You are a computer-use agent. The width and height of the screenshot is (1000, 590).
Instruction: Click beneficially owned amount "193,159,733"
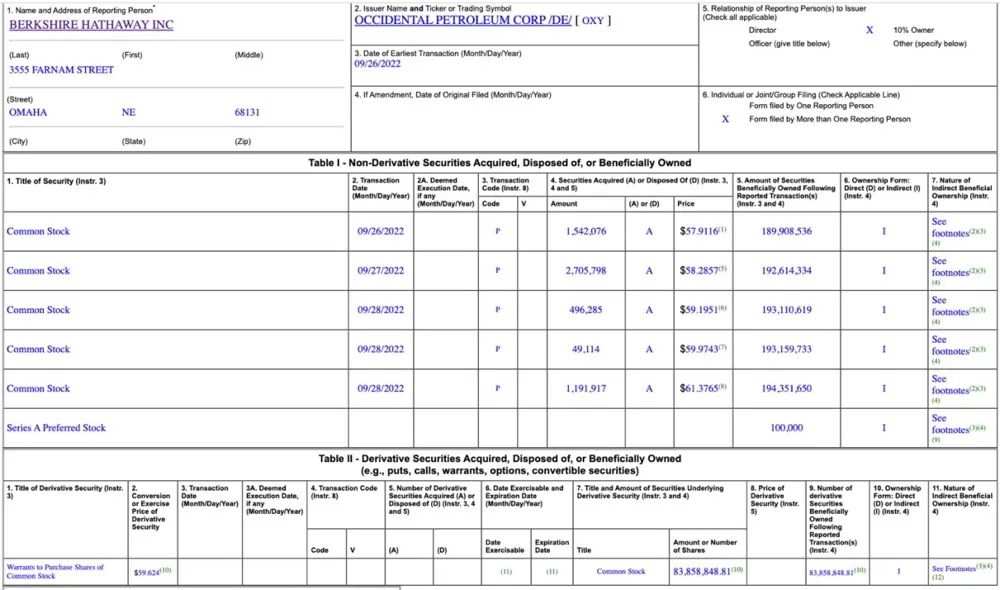click(787, 350)
